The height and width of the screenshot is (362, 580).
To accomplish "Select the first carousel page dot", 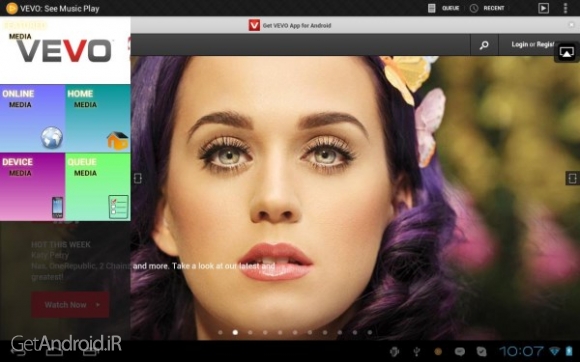I will click(x=220, y=332).
